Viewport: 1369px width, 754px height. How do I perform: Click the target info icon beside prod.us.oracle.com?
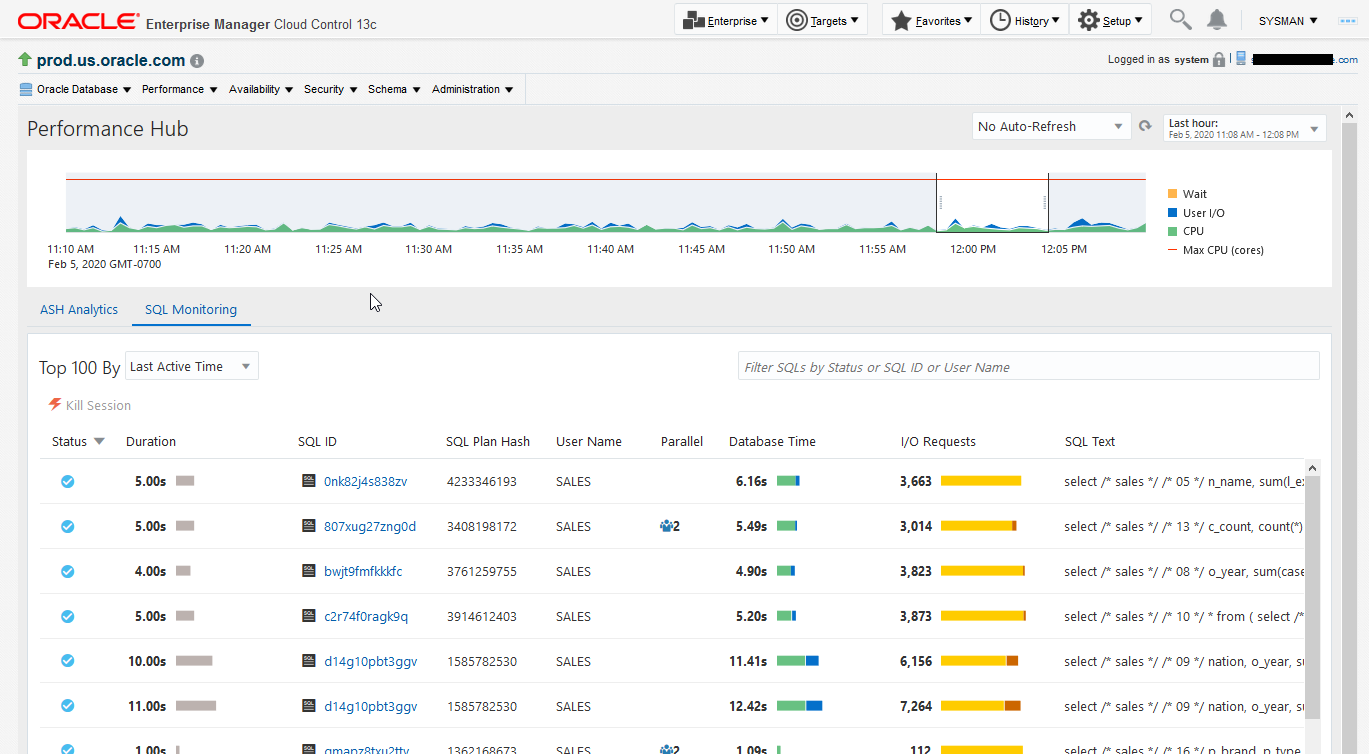pyautogui.click(x=197, y=61)
